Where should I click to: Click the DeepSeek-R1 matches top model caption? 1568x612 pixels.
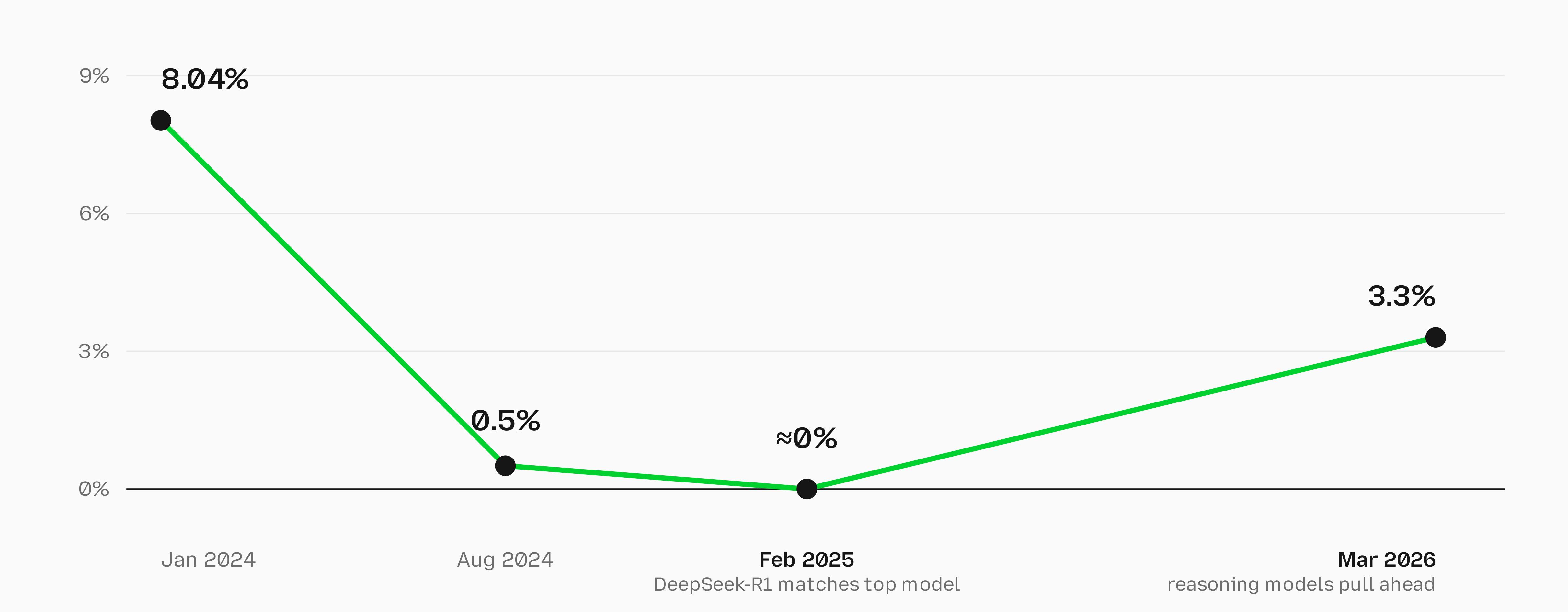point(807,584)
